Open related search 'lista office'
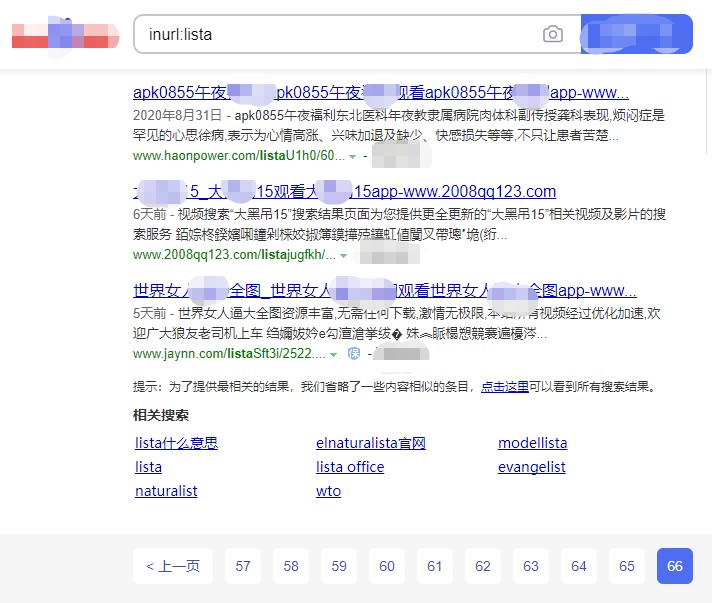Image resolution: width=712 pixels, height=603 pixels. [x=349, y=467]
